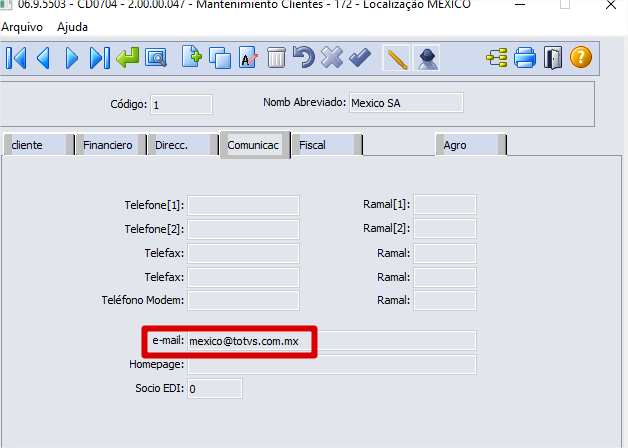Click the undo arrow icon

304,57
